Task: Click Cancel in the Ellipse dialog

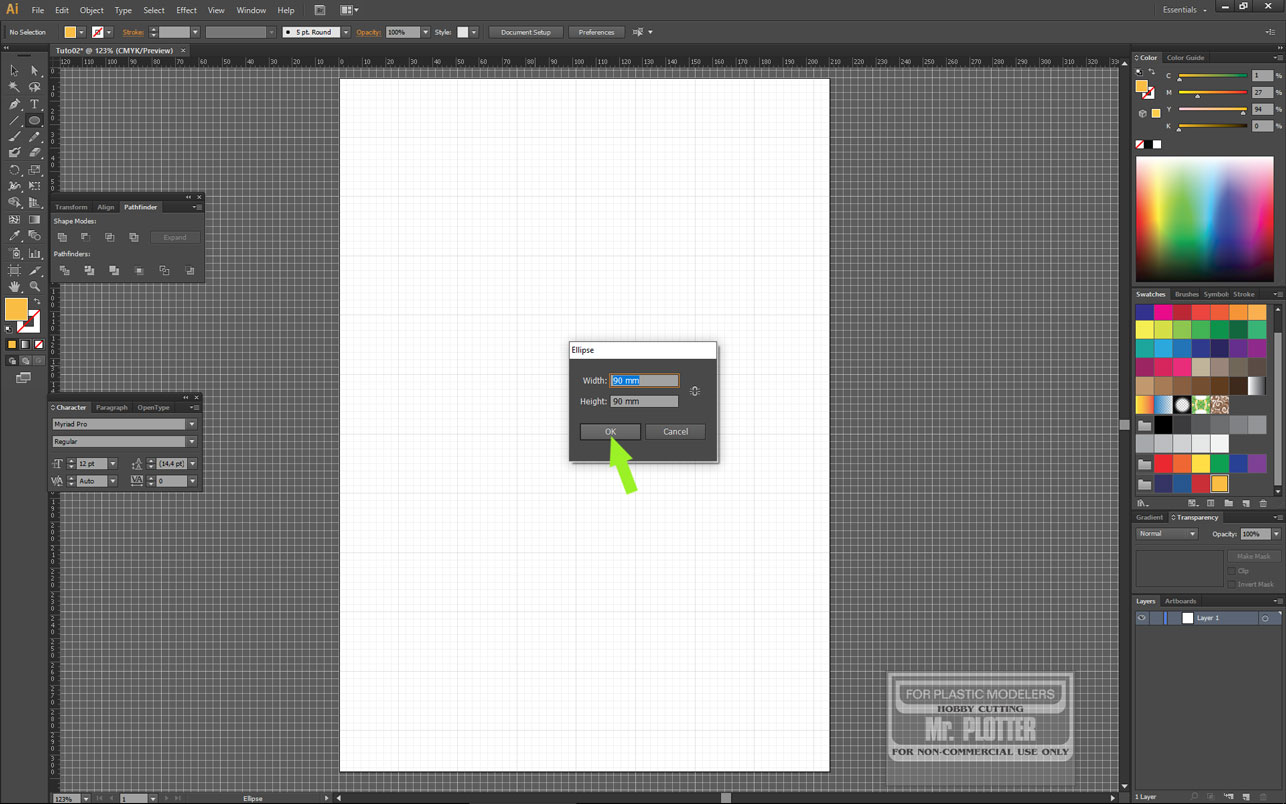Action: [x=675, y=432]
